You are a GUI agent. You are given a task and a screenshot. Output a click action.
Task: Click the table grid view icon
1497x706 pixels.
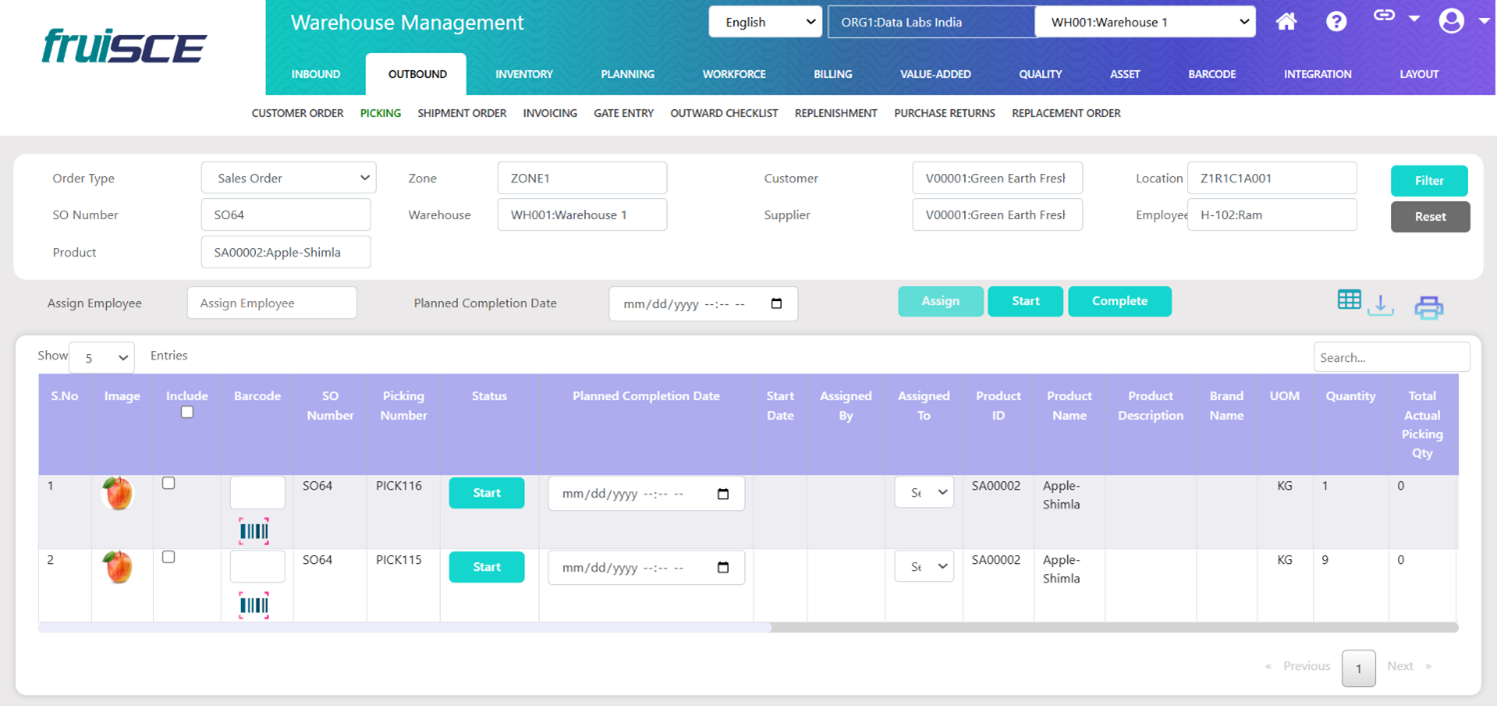click(x=1349, y=300)
